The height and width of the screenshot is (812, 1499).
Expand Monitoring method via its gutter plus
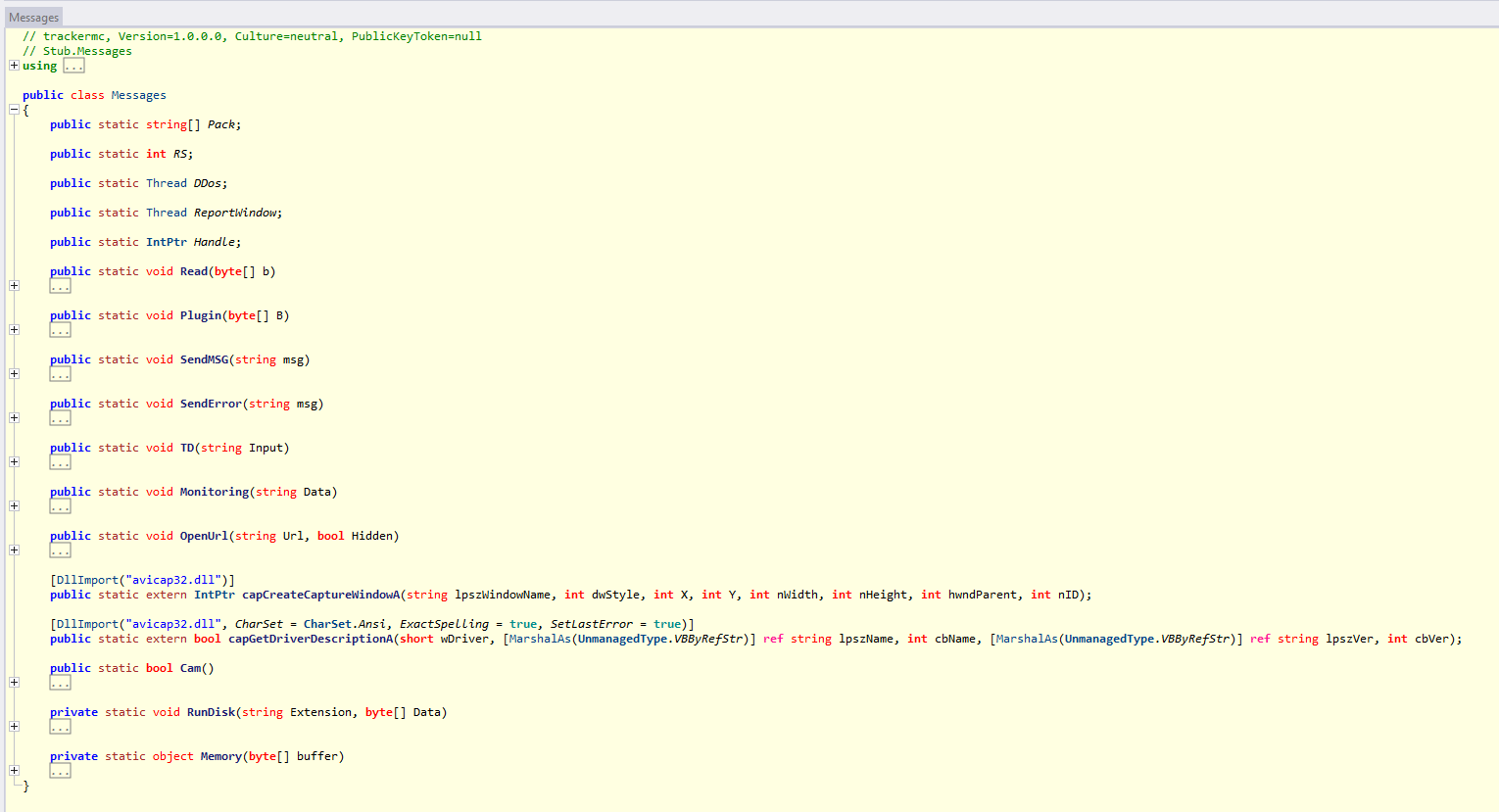pyautogui.click(x=14, y=506)
